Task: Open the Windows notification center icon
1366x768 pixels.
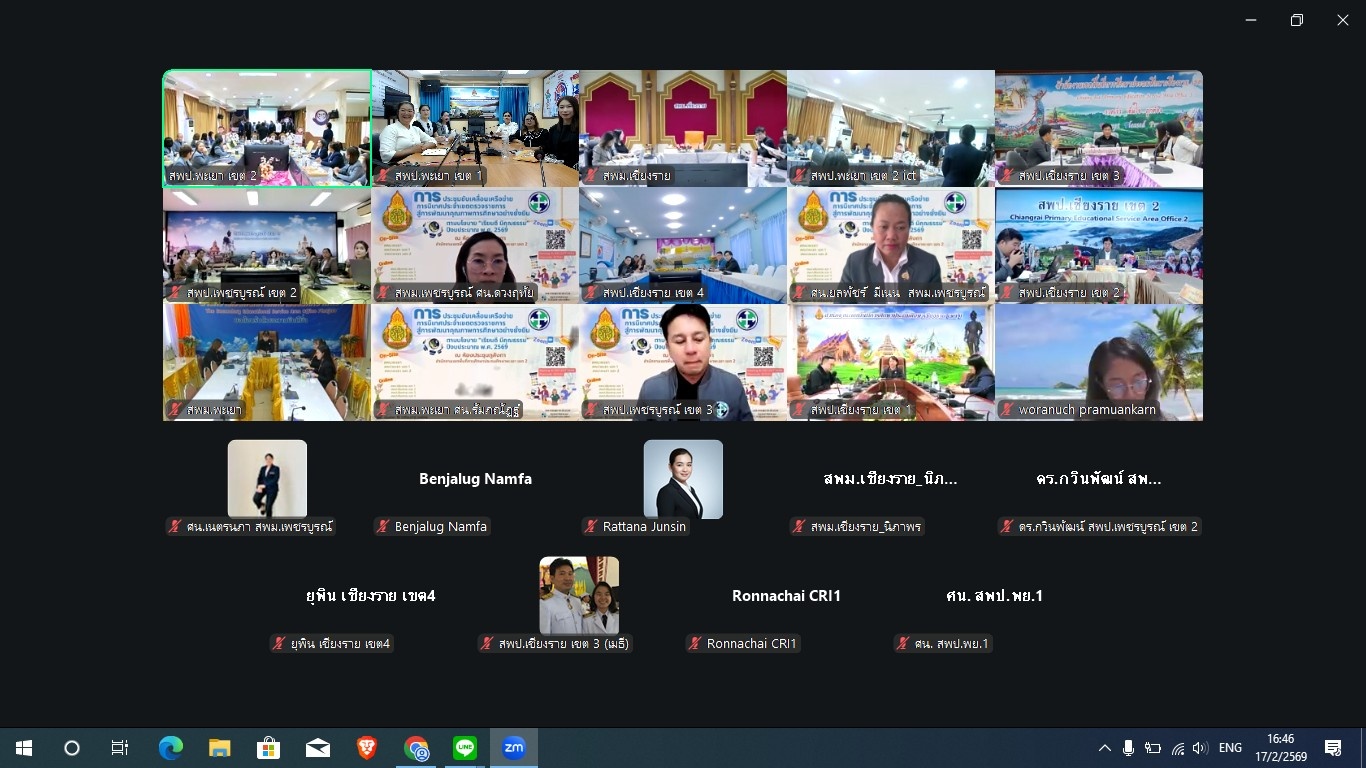Action: (1333, 748)
